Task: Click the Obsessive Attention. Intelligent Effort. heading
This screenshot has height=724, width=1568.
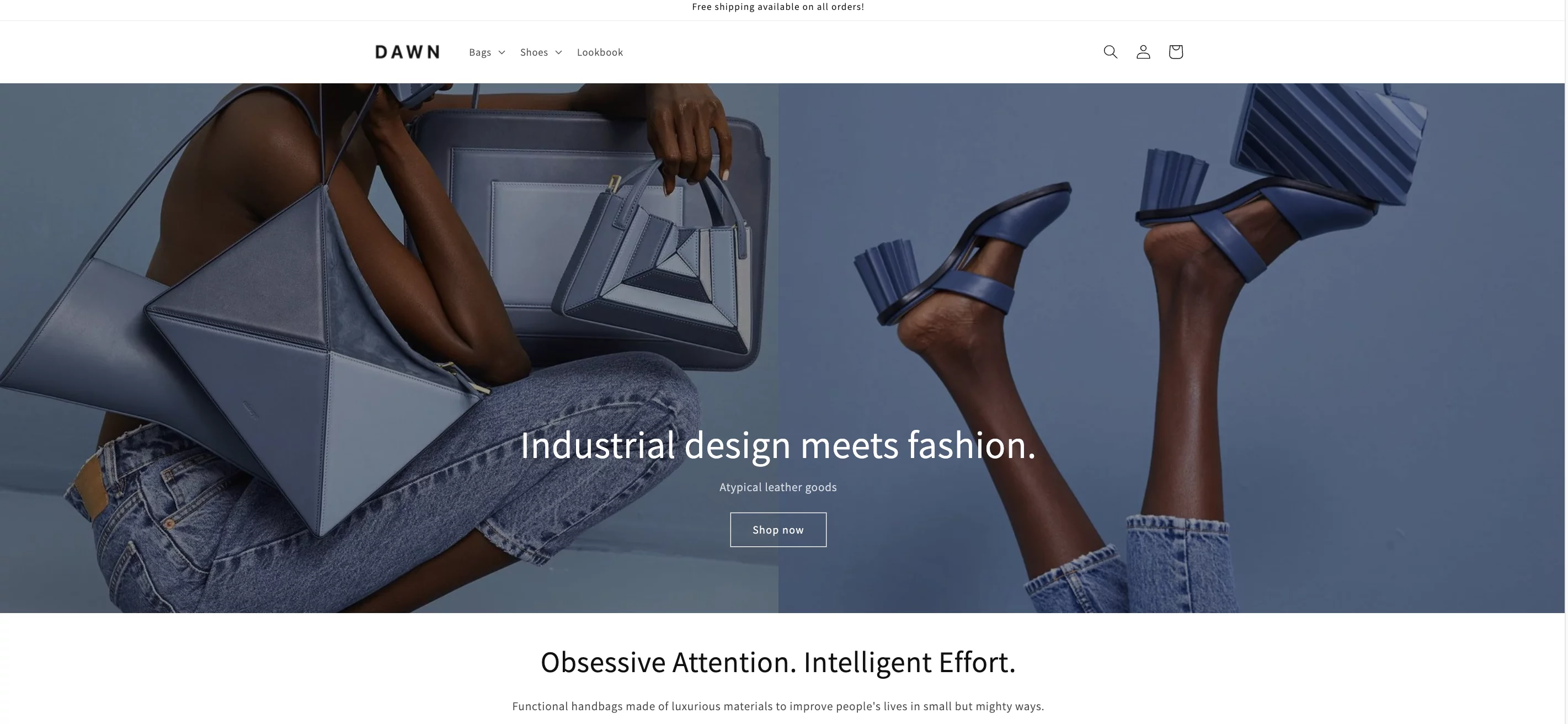Action: pyautogui.click(x=778, y=662)
